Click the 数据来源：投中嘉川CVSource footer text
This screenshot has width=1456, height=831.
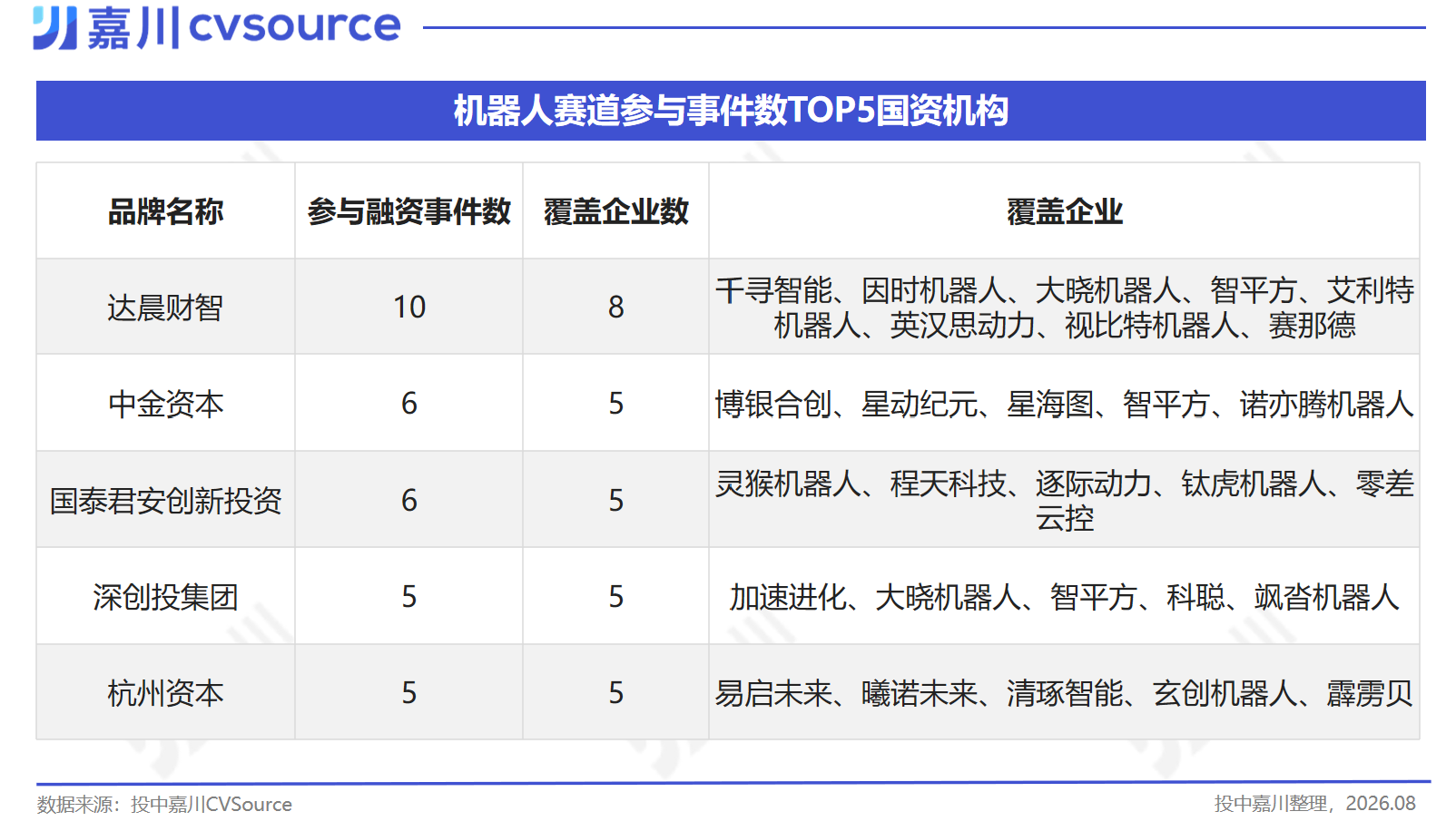(x=164, y=805)
